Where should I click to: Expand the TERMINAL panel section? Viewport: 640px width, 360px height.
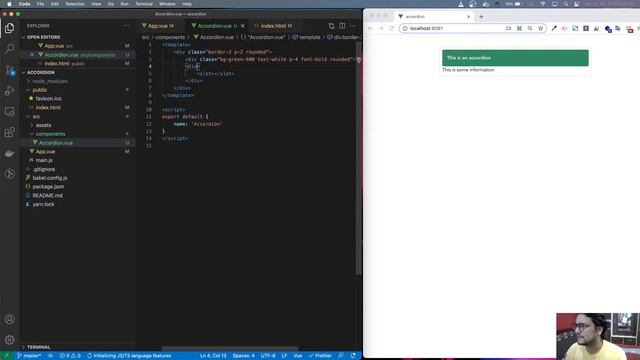(38, 347)
